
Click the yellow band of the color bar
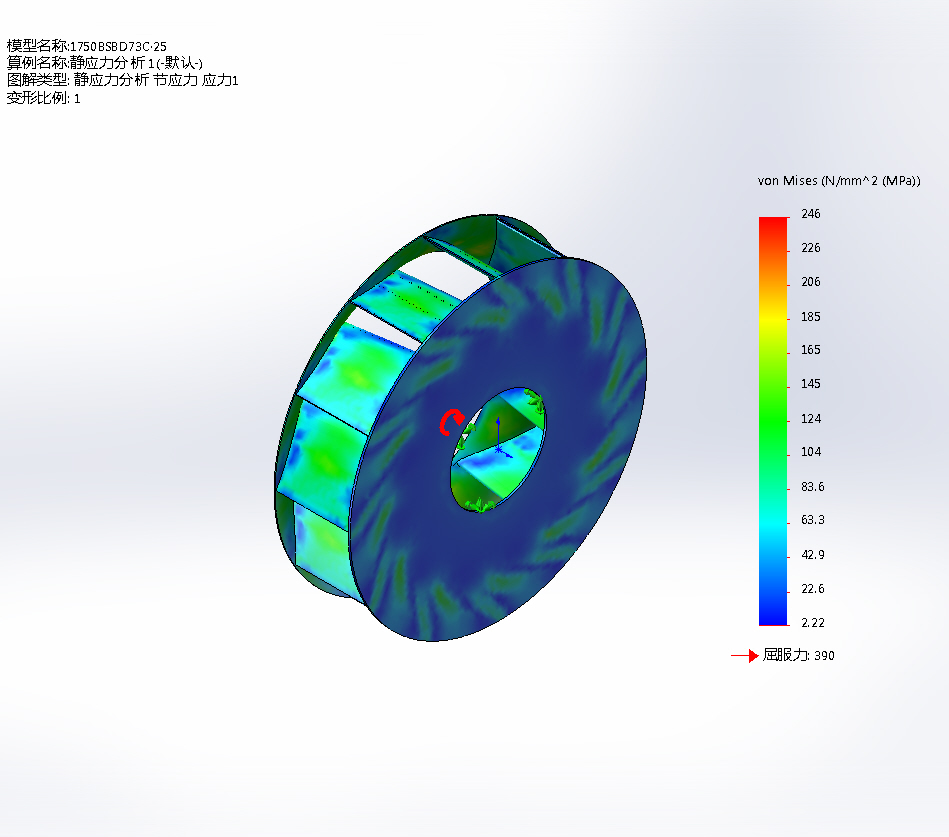pos(772,318)
